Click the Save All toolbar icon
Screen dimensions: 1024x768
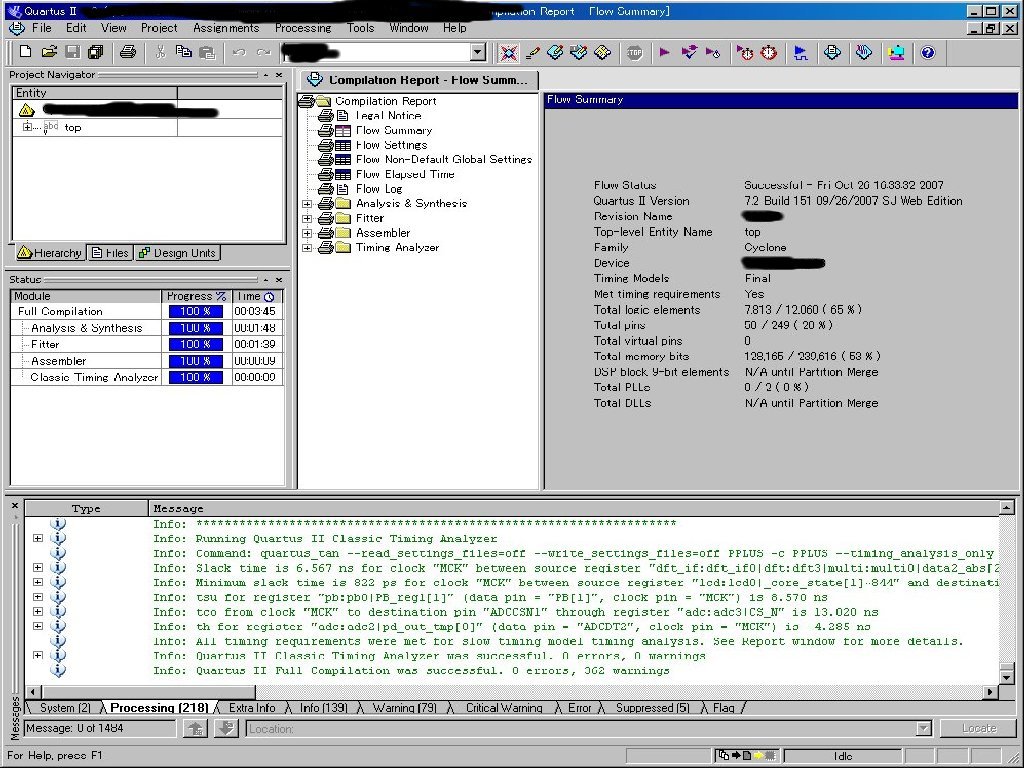point(96,52)
